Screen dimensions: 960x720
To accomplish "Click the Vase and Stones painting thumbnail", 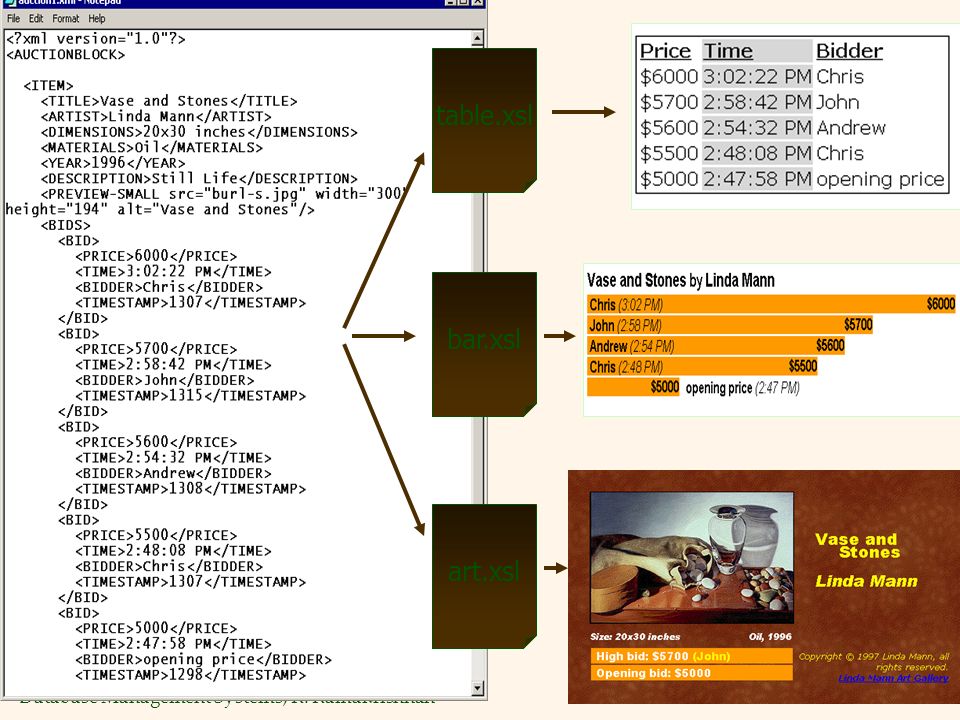I will tap(692, 557).
